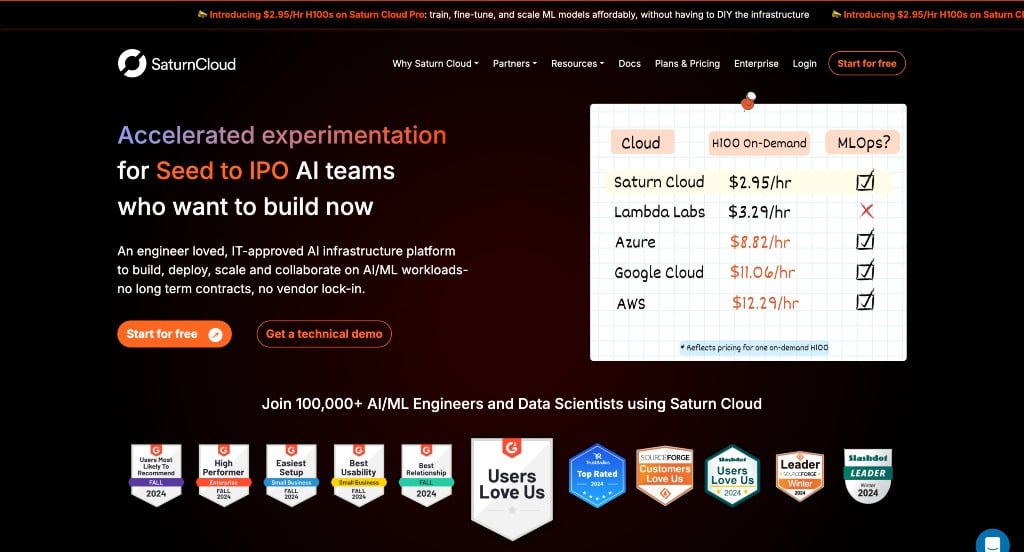The image size is (1024, 552).
Task: Click the Easiest Setup Small Business badge
Action: pos(291,474)
